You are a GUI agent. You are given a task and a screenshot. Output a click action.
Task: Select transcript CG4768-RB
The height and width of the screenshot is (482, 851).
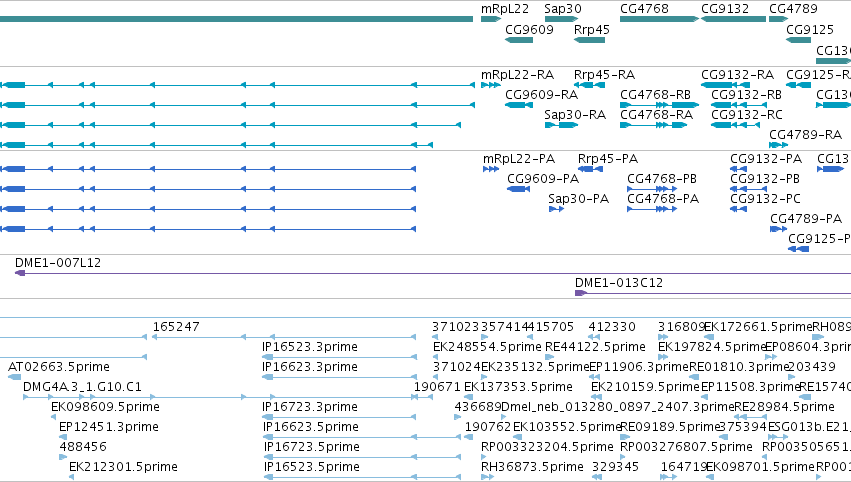(656, 95)
